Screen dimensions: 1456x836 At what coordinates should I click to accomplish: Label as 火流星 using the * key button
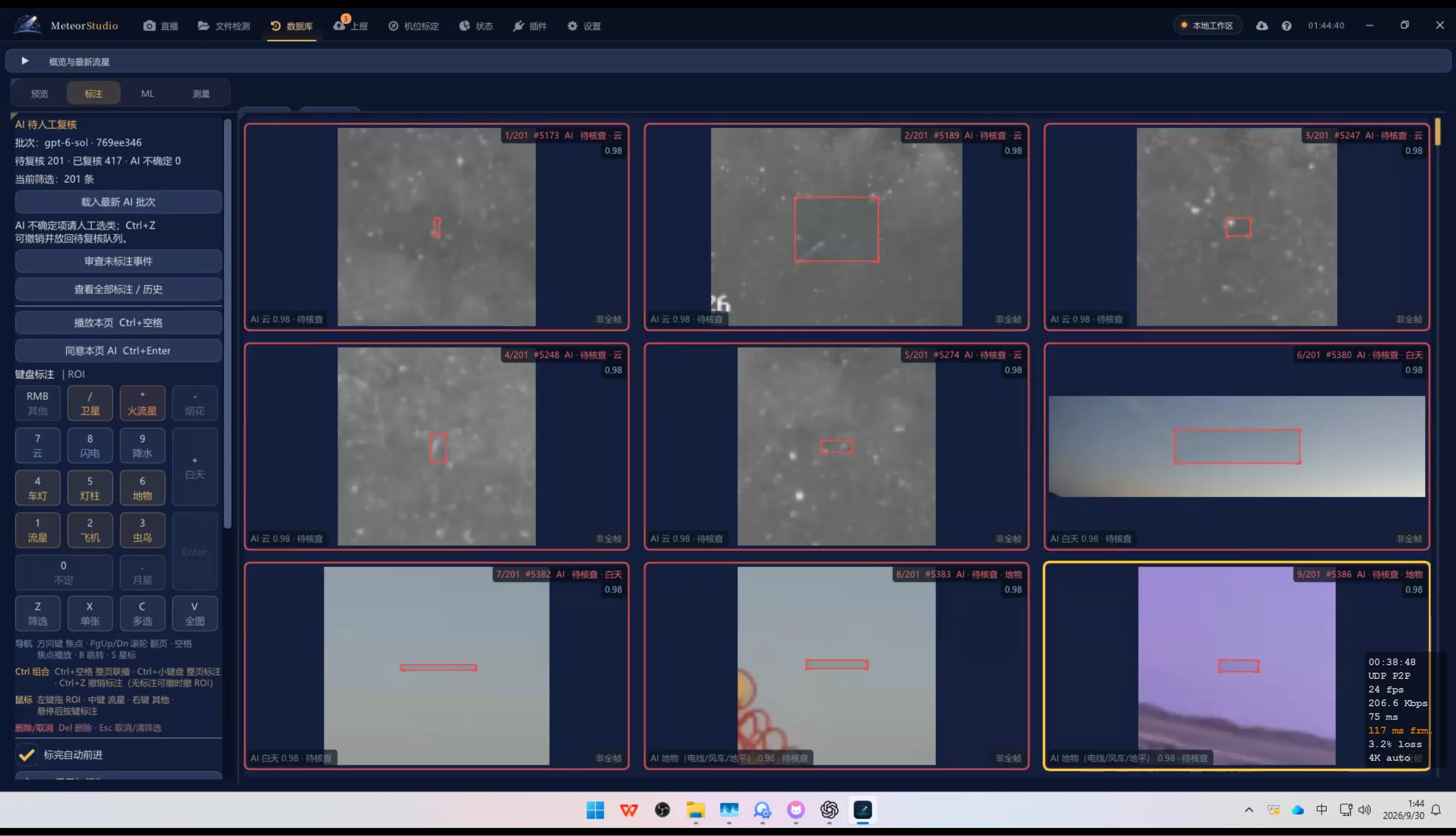142,403
